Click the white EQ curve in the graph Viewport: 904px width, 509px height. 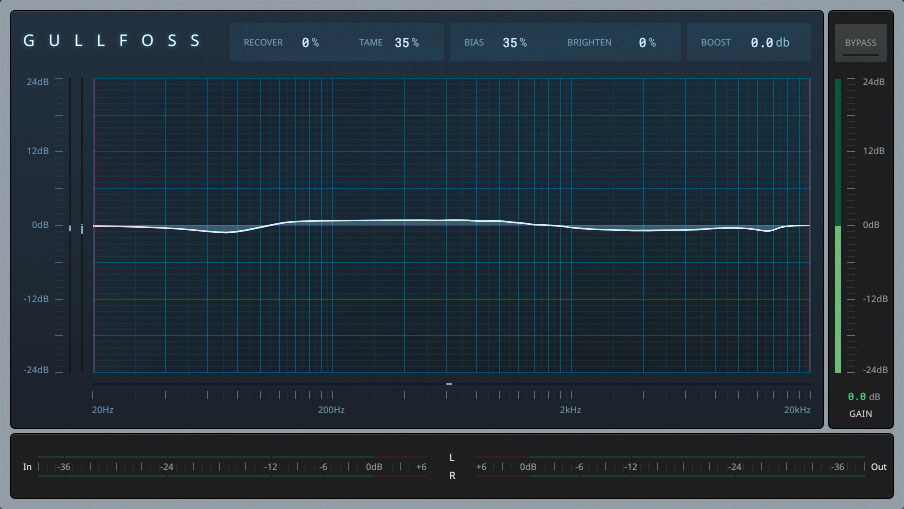point(451,225)
